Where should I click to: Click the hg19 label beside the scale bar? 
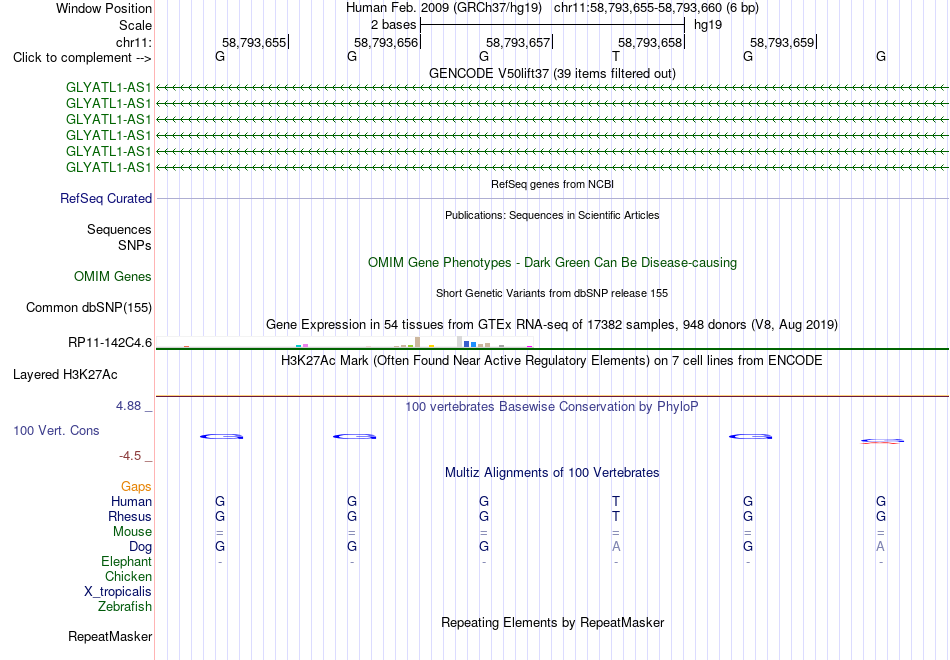pos(708,25)
